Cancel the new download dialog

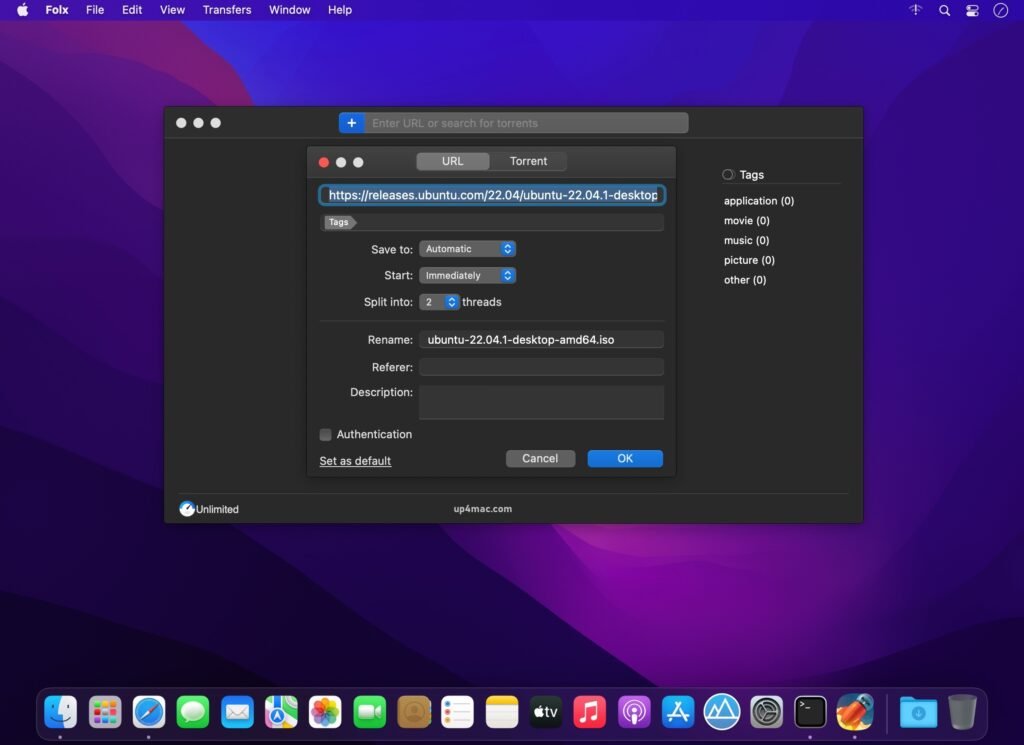click(540, 458)
